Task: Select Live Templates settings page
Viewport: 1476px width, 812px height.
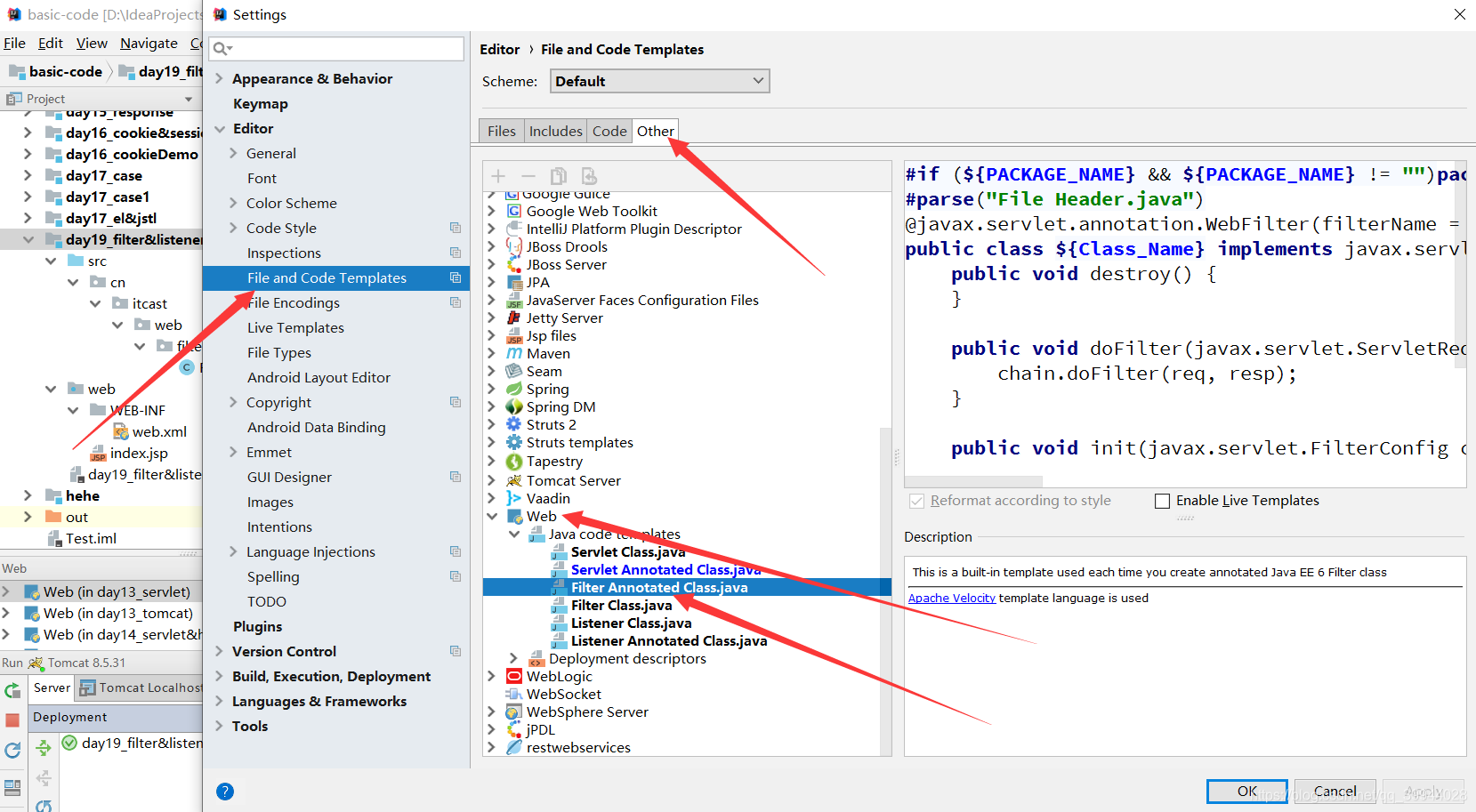Action: [x=295, y=327]
